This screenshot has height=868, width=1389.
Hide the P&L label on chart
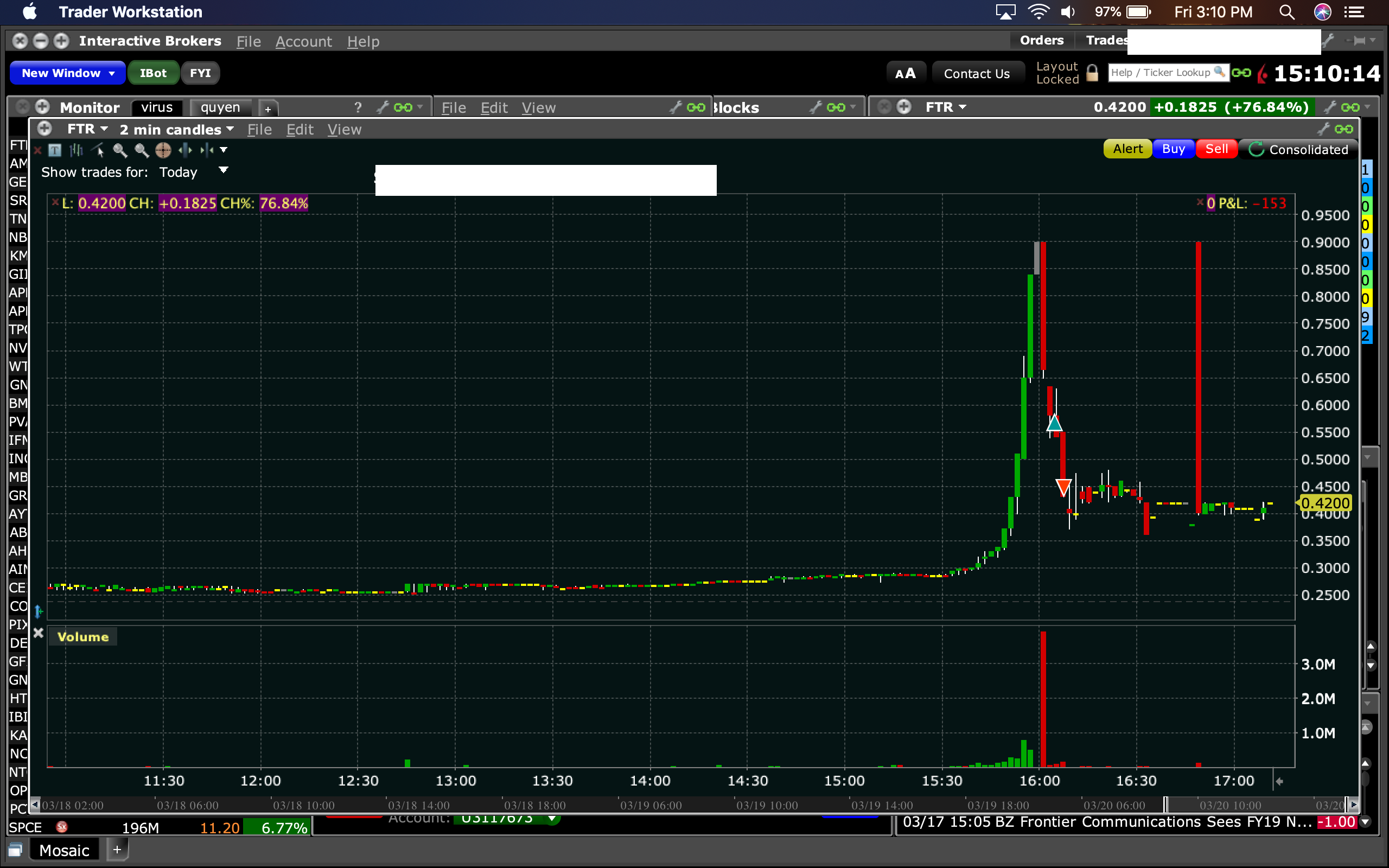pos(1200,202)
